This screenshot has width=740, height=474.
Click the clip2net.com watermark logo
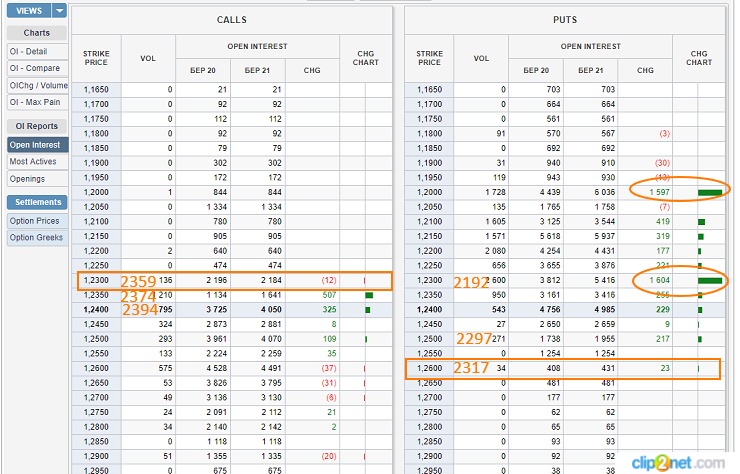click(678, 462)
